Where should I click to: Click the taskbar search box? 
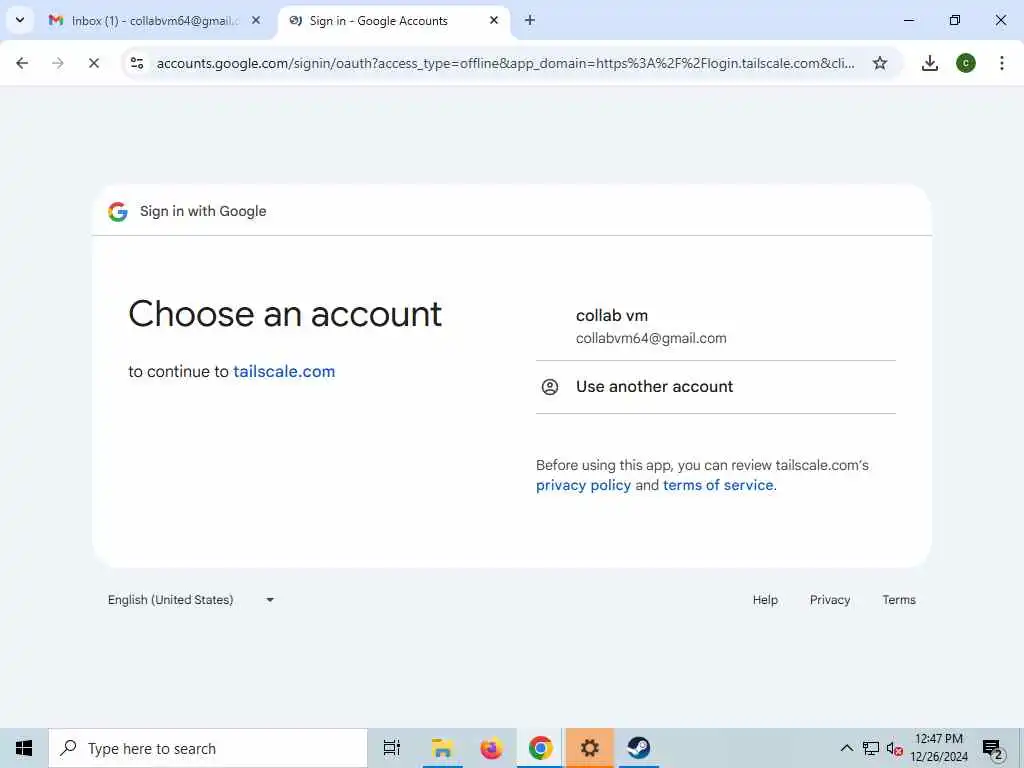click(208, 748)
